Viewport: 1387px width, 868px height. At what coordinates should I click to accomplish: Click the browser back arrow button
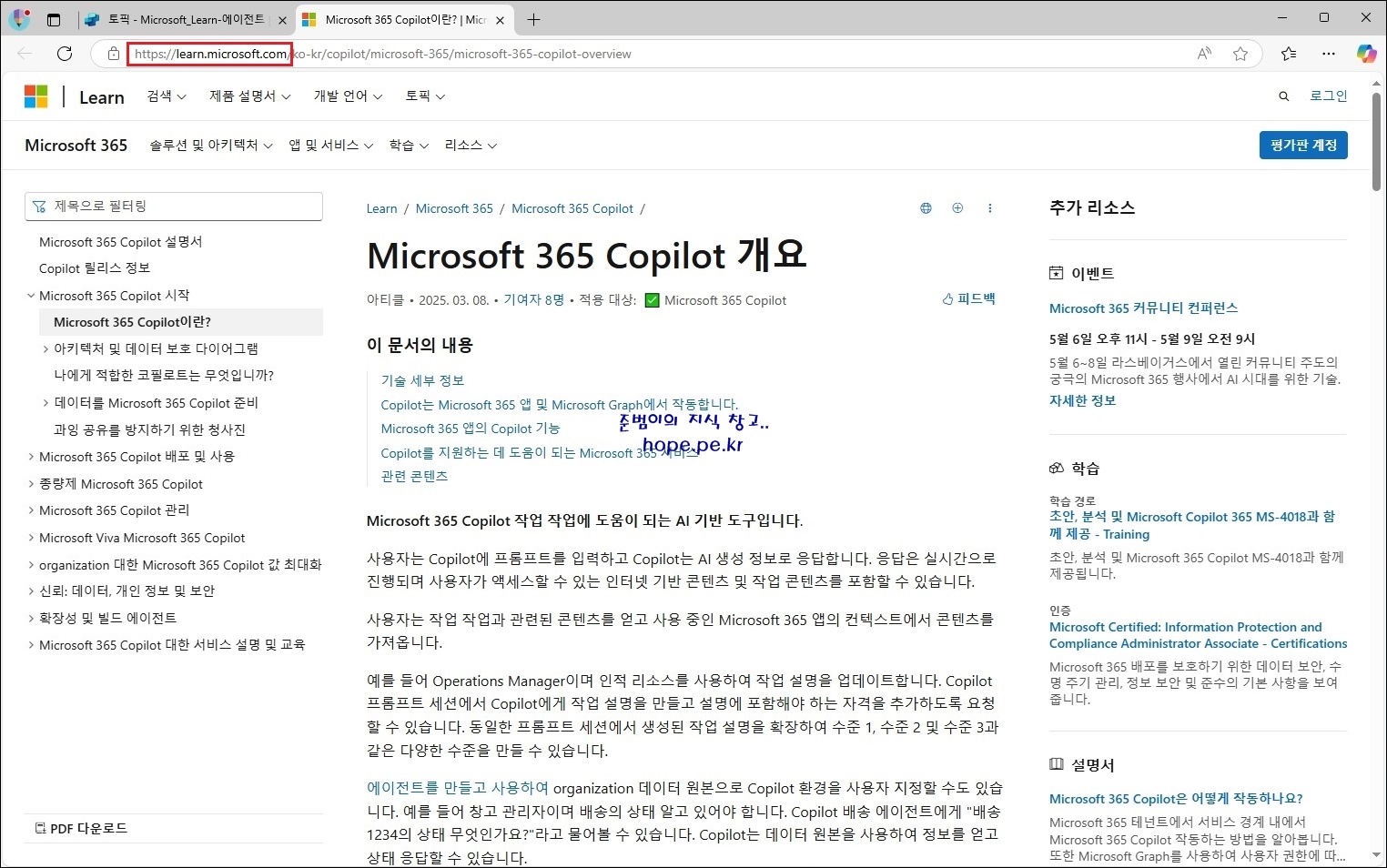tap(25, 54)
